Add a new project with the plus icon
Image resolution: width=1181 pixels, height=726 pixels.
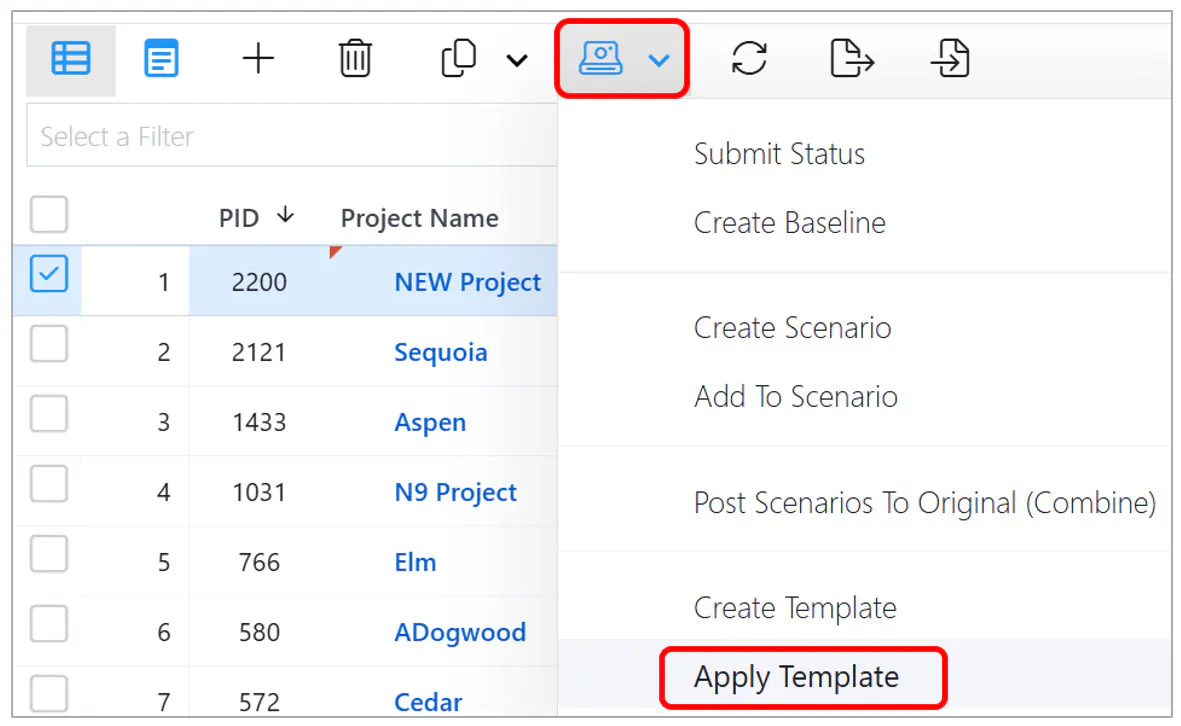coord(258,59)
